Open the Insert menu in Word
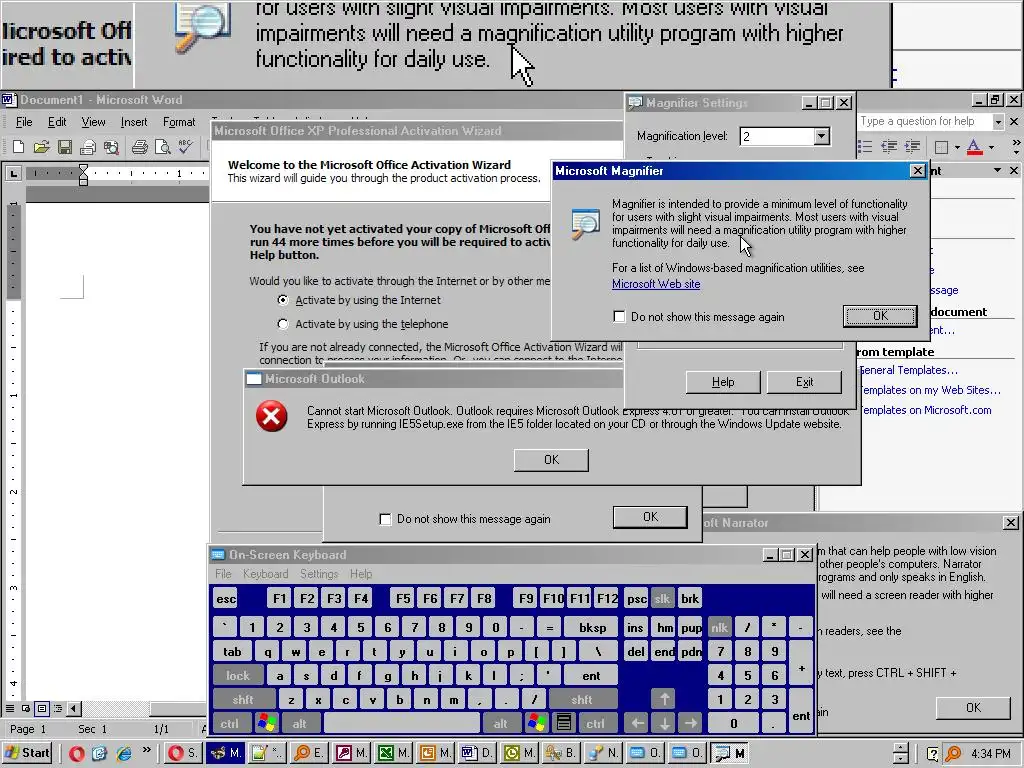The height and width of the screenshot is (768, 1024). (x=134, y=122)
